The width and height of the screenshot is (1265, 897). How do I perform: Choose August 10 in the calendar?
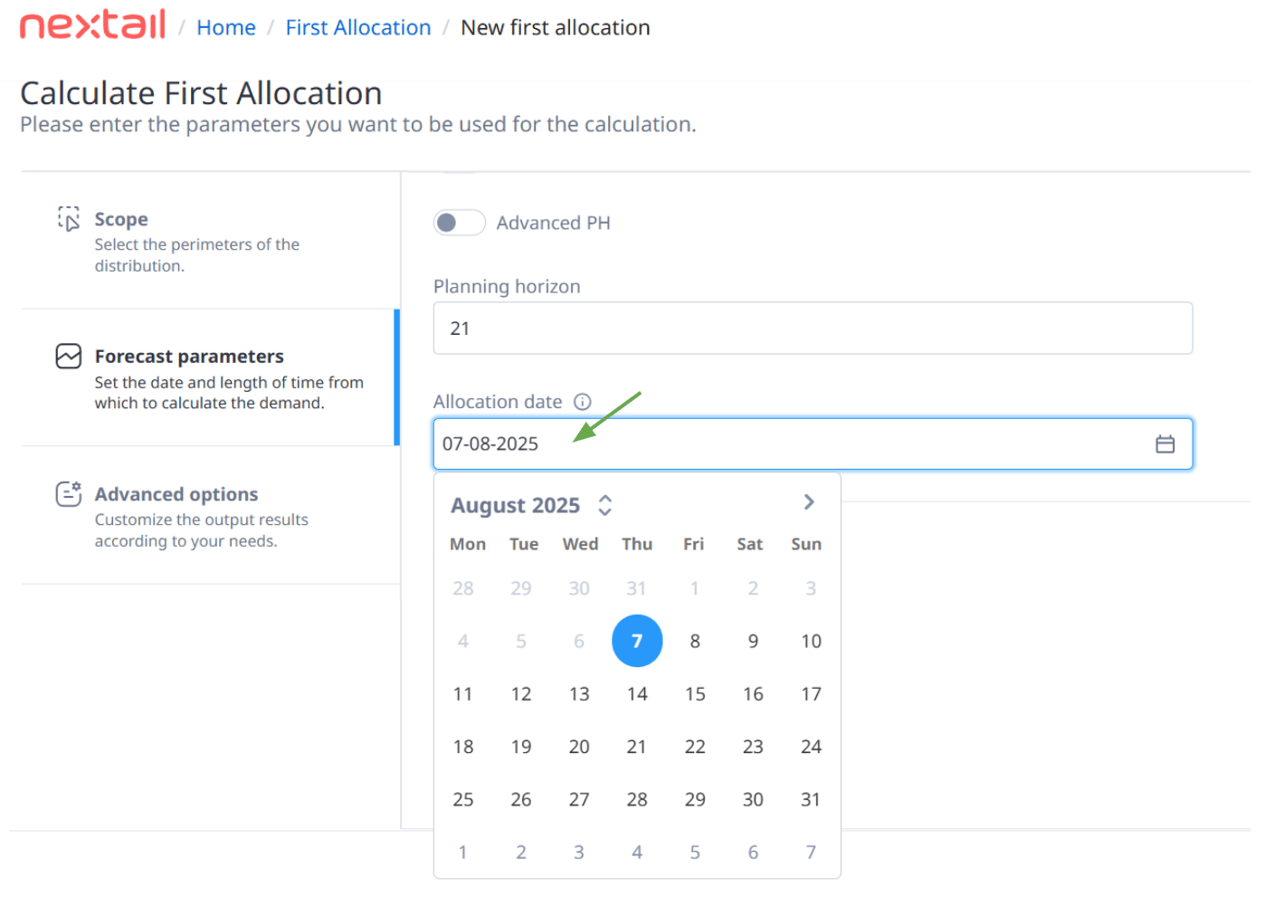811,641
